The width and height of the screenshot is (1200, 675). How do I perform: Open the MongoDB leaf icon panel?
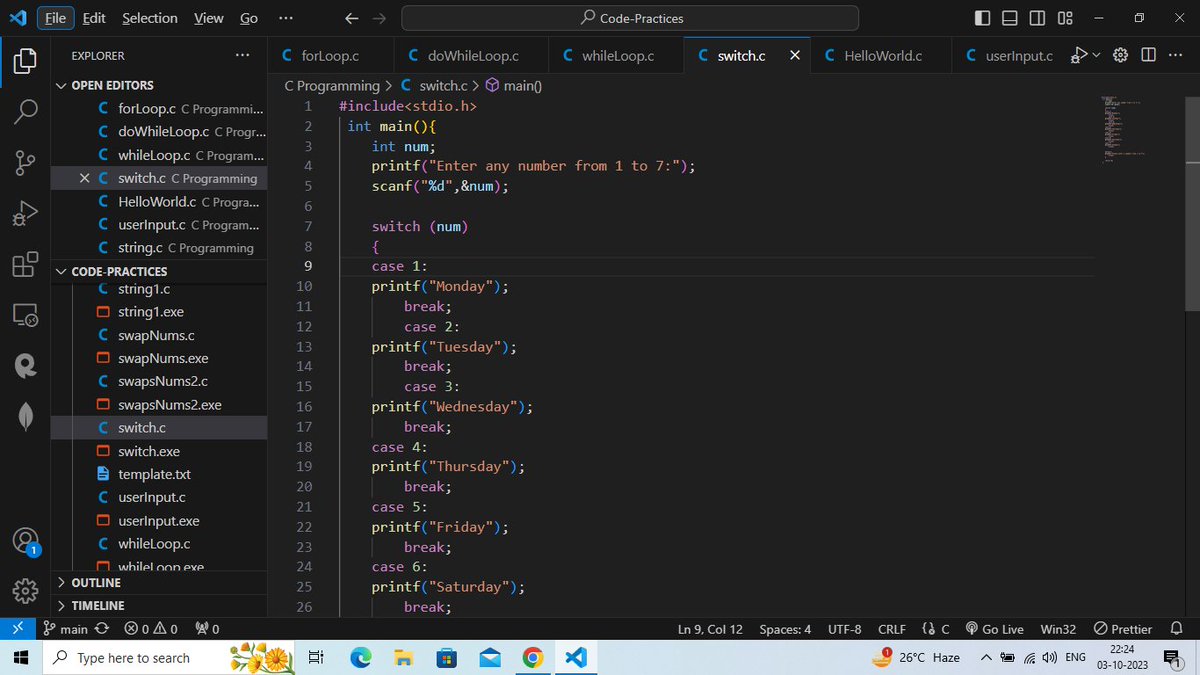point(26,418)
